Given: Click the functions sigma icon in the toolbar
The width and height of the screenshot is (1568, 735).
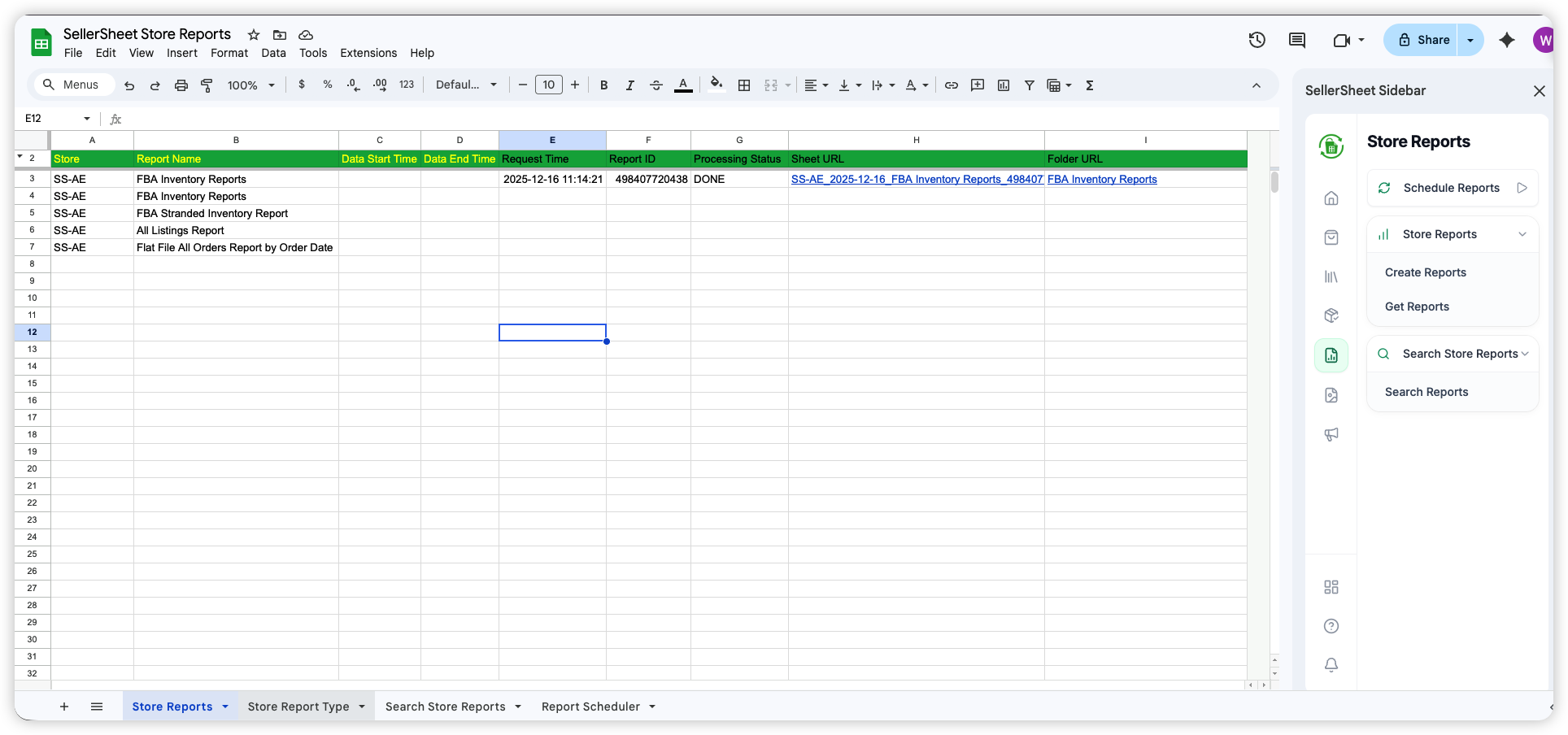Looking at the screenshot, I should tap(1089, 85).
